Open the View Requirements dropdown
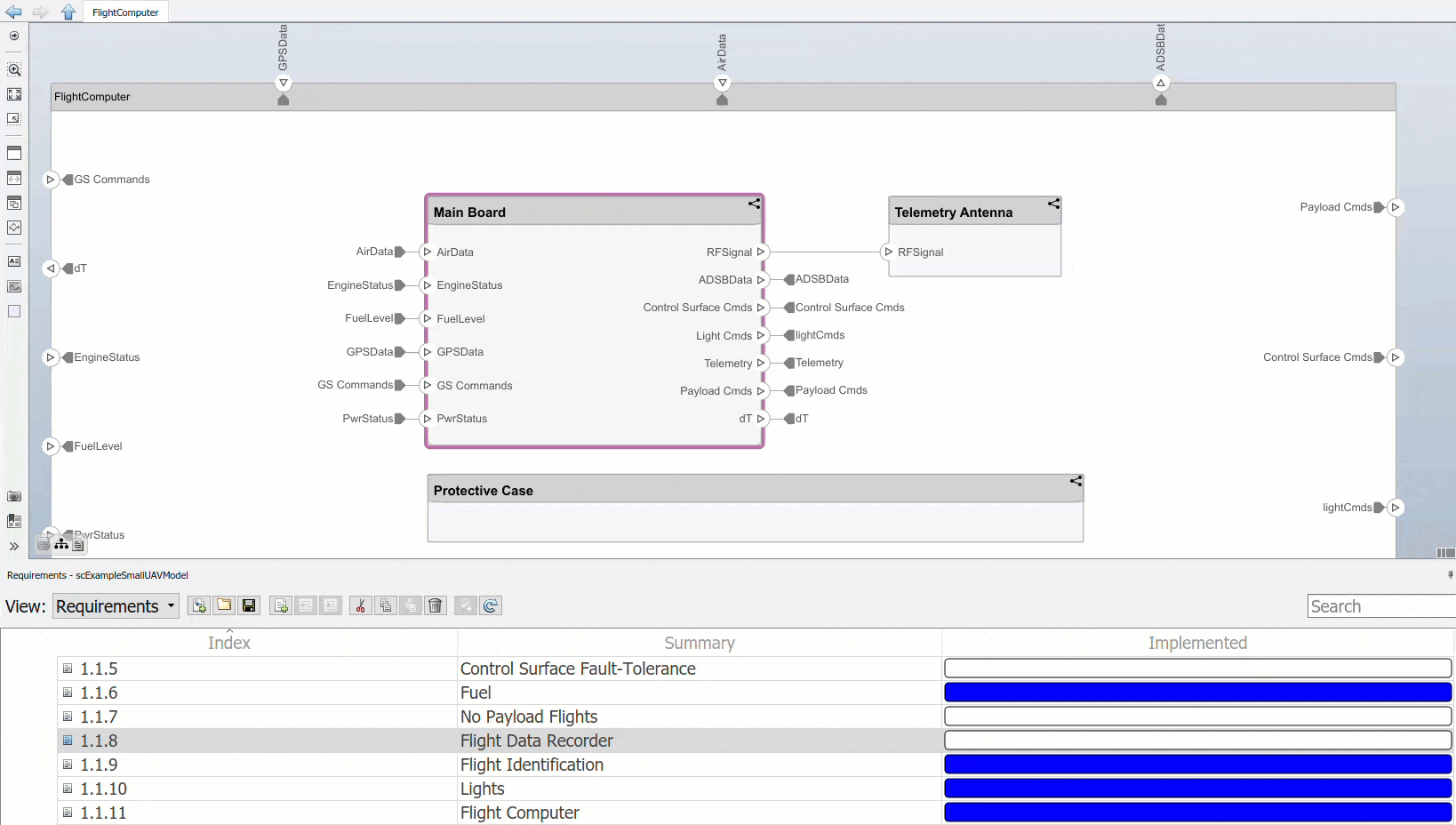 pos(115,605)
